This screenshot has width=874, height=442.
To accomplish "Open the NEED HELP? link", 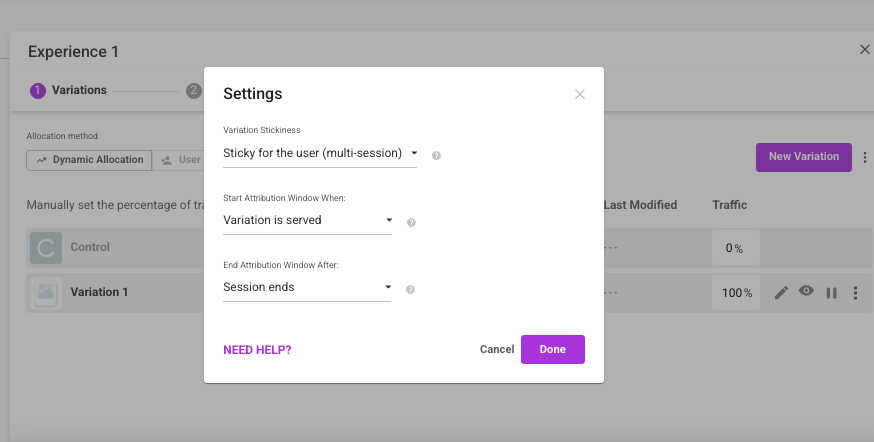I will 257,350.
